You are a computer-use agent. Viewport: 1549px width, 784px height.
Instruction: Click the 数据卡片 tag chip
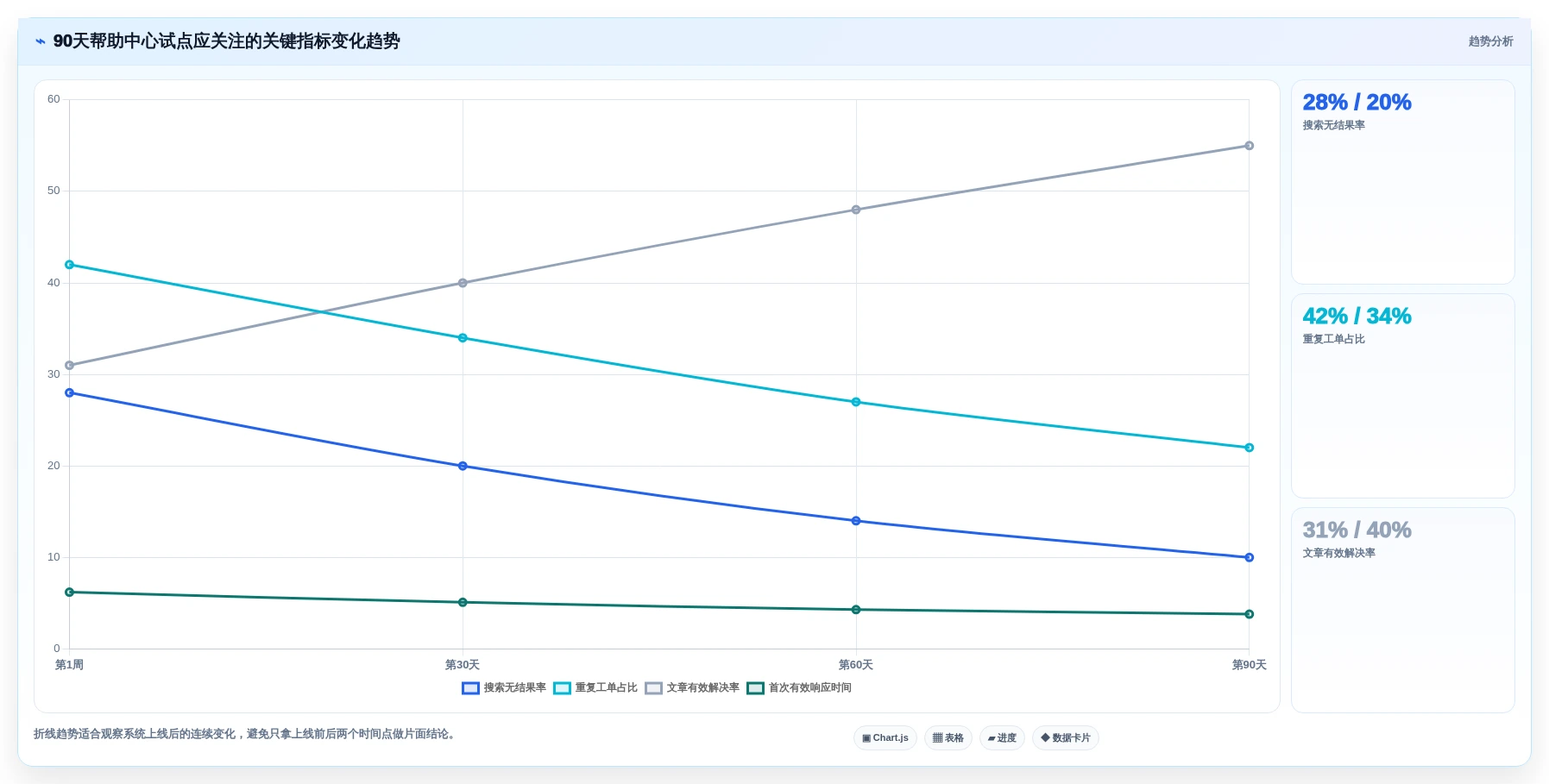pos(1066,737)
